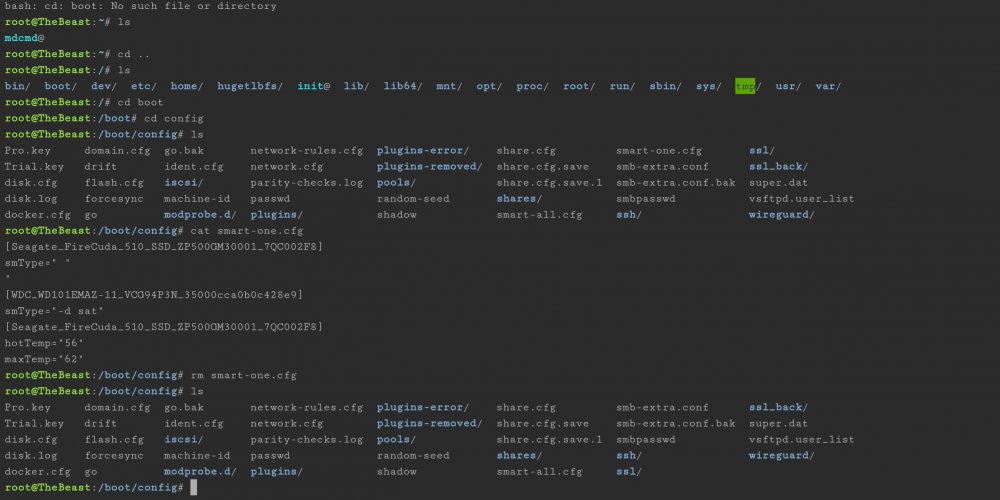Click the sbin/ directory name
The image size is (1000, 500).
[x=666, y=86]
